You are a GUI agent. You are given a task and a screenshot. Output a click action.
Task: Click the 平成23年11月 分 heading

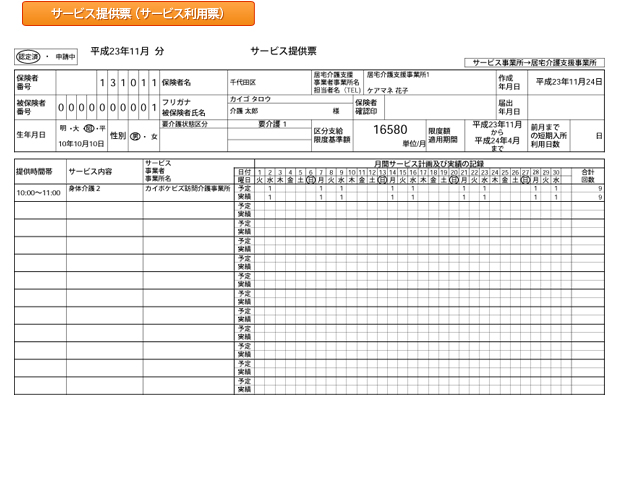(127, 51)
